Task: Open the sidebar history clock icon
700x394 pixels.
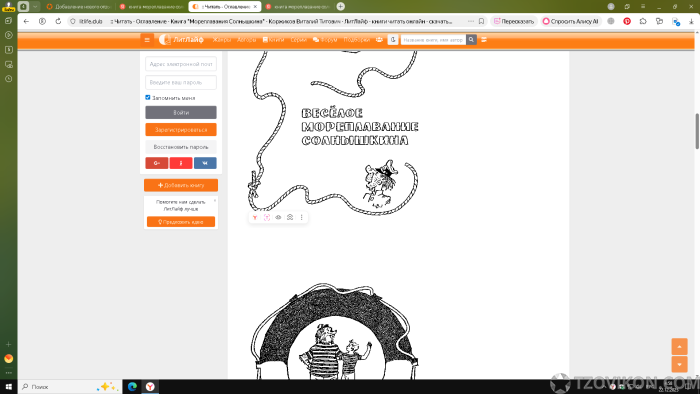Action: point(8,79)
